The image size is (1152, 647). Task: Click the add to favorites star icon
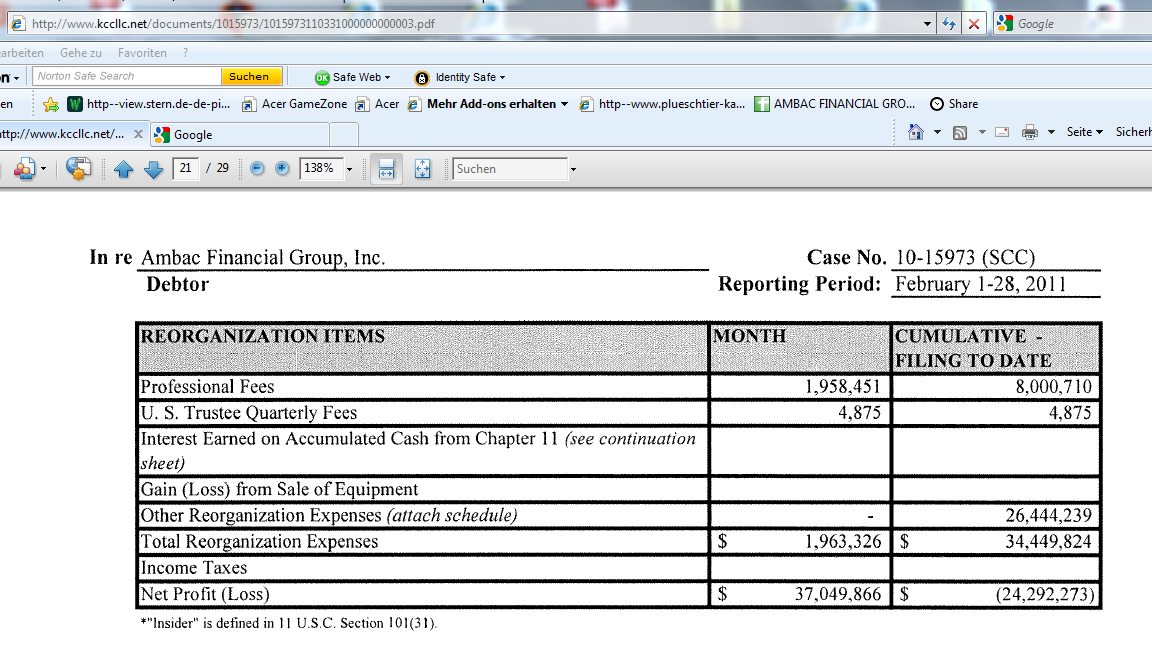(x=51, y=104)
